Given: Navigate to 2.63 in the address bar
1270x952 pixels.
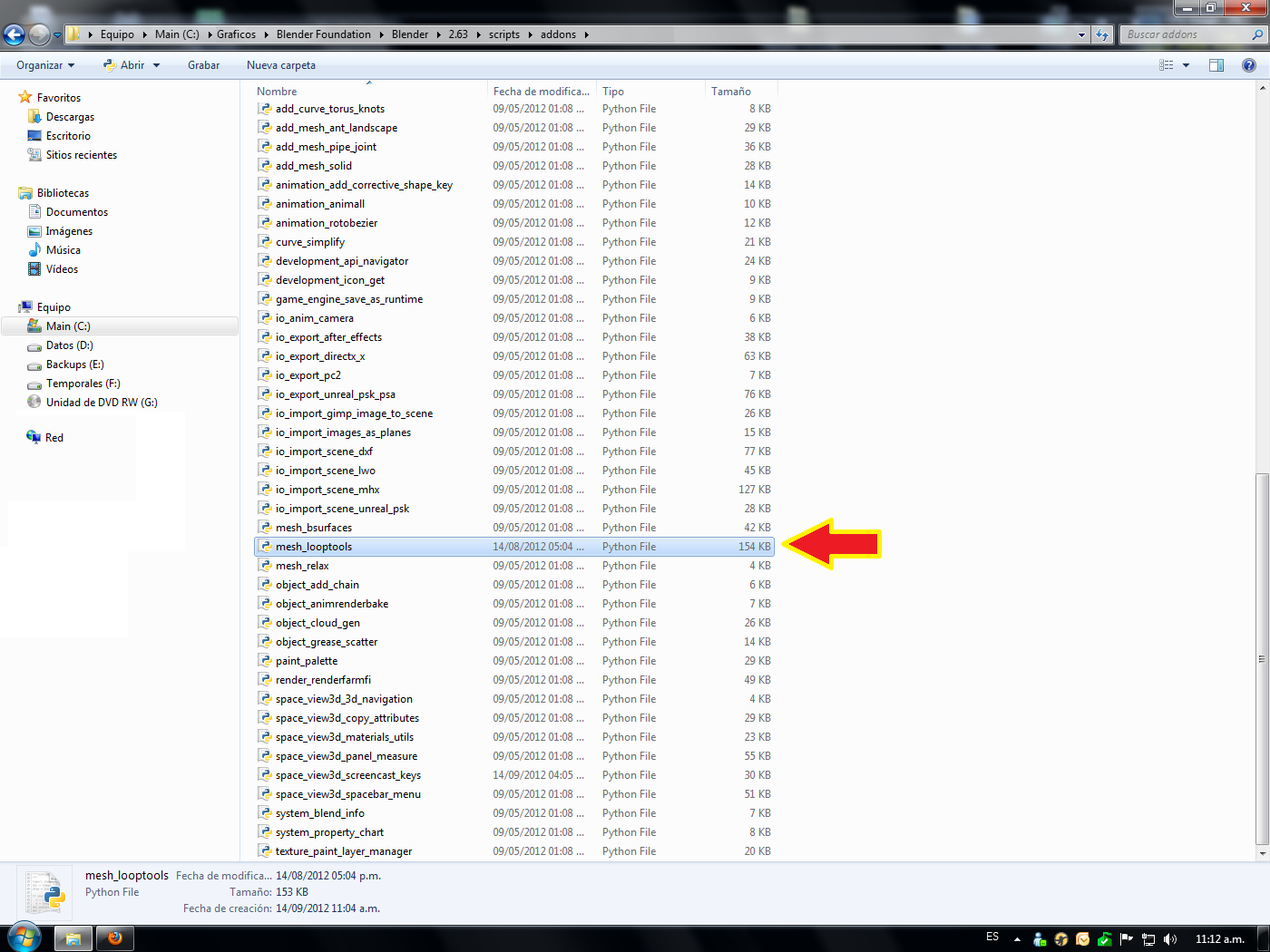Looking at the screenshot, I should pos(458,34).
